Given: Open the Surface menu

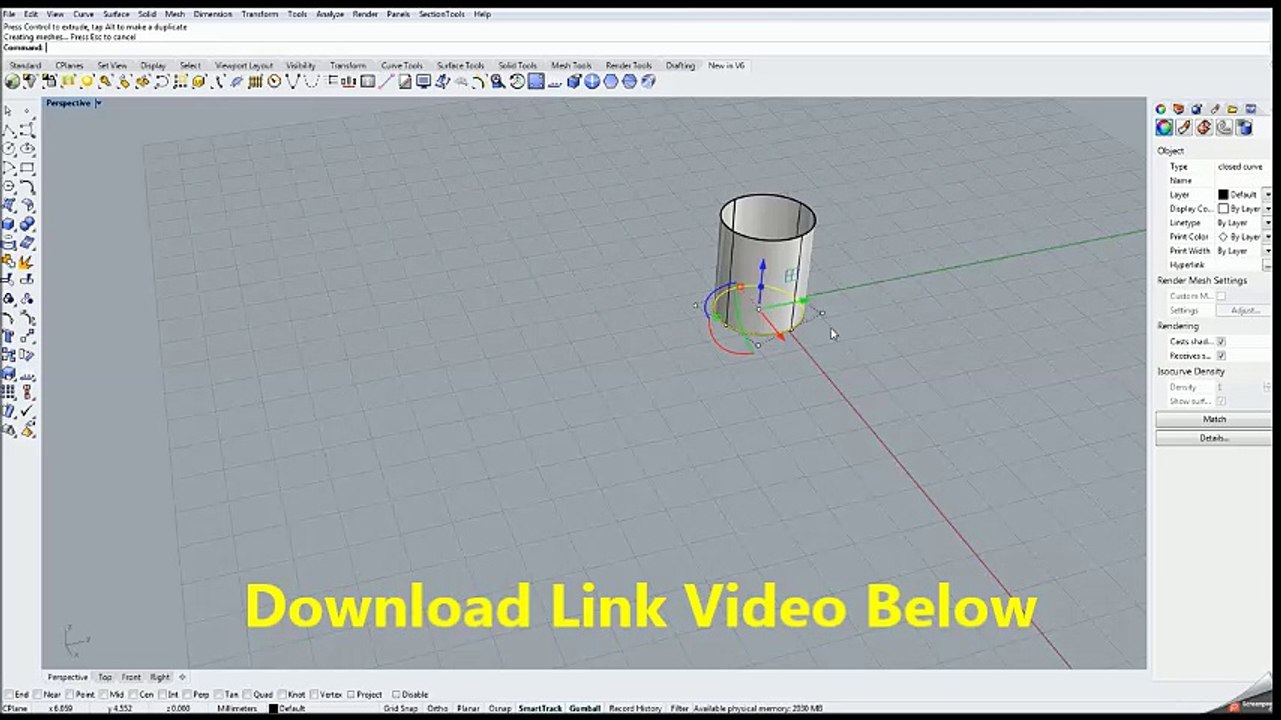Looking at the screenshot, I should (x=116, y=14).
